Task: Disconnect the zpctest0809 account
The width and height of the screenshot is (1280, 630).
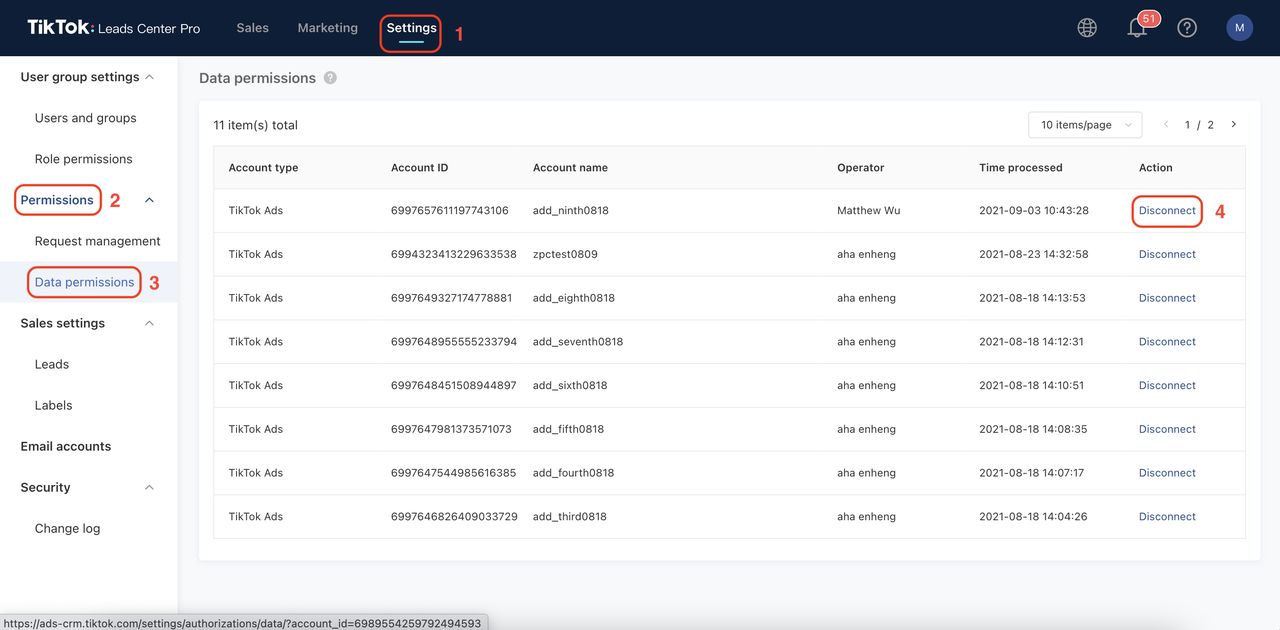Action: [x=1166, y=253]
